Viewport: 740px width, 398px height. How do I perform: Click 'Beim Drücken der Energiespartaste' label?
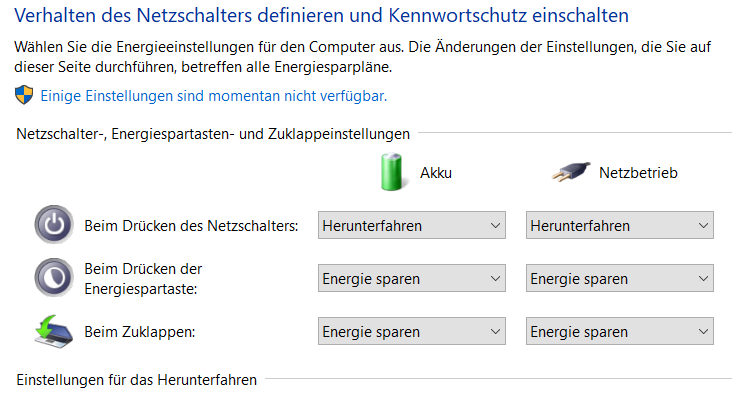click(x=143, y=279)
